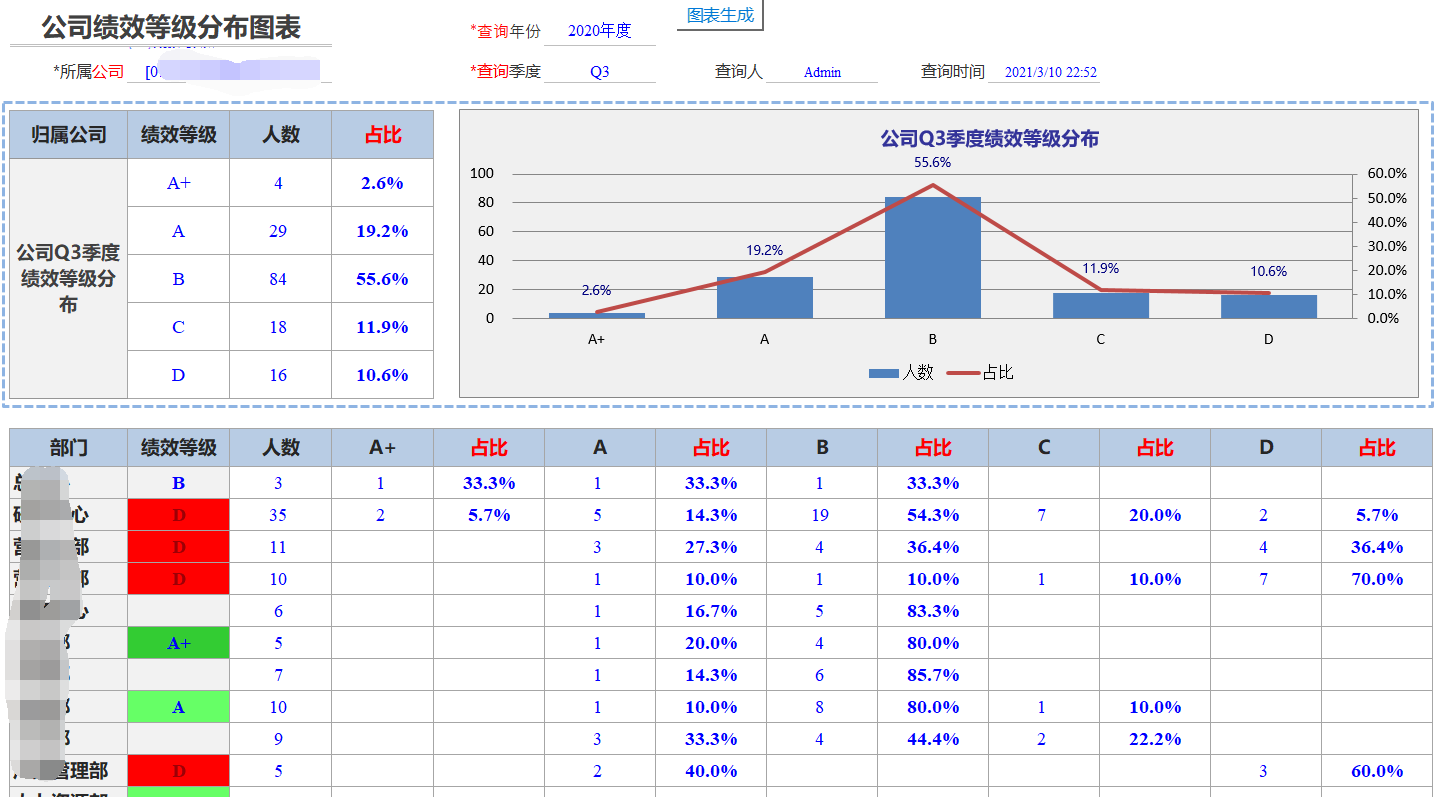Image resolution: width=1442 pixels, height=797 pixels.
Task: Click the 归属公司 header in summary table
Action: click(66, 134)
